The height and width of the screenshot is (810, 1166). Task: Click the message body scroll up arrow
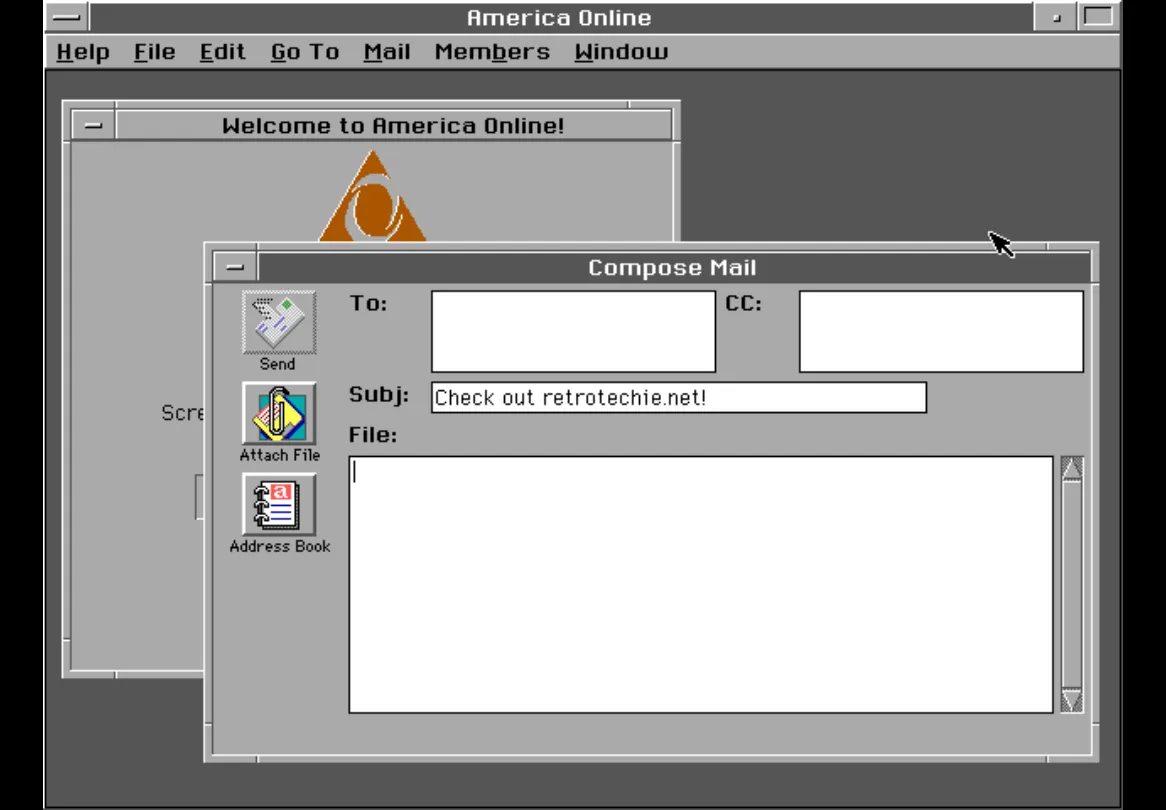[1072, 469]
